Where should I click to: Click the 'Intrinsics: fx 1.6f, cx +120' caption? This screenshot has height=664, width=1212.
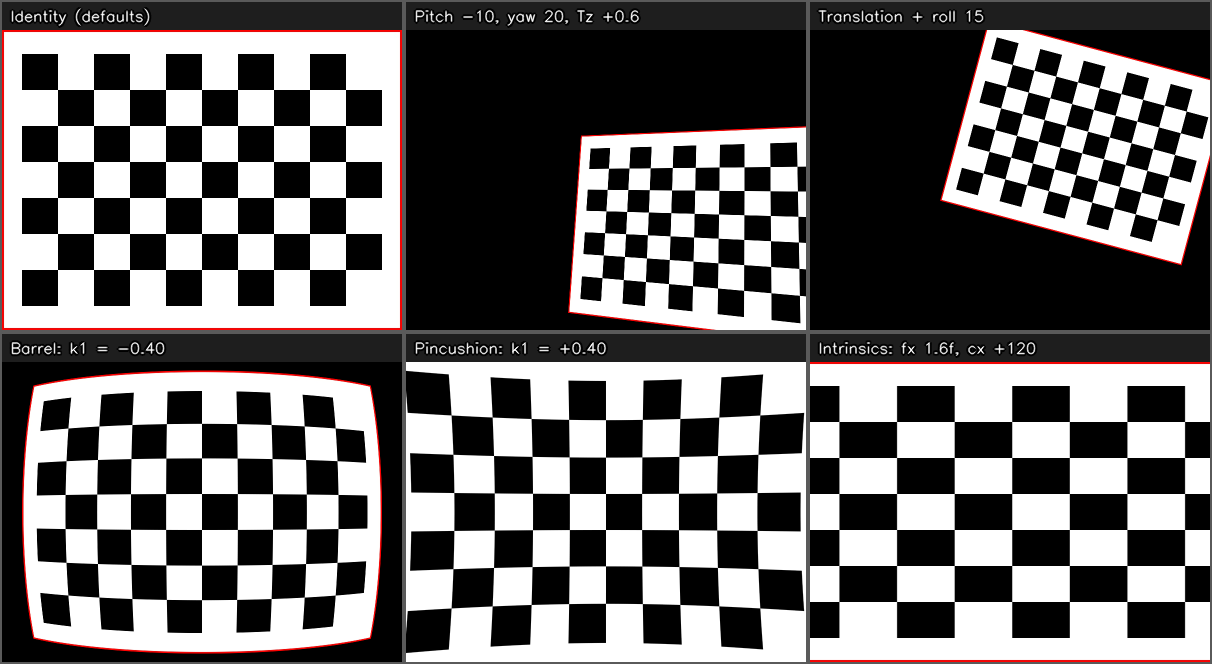coord(927,348)
